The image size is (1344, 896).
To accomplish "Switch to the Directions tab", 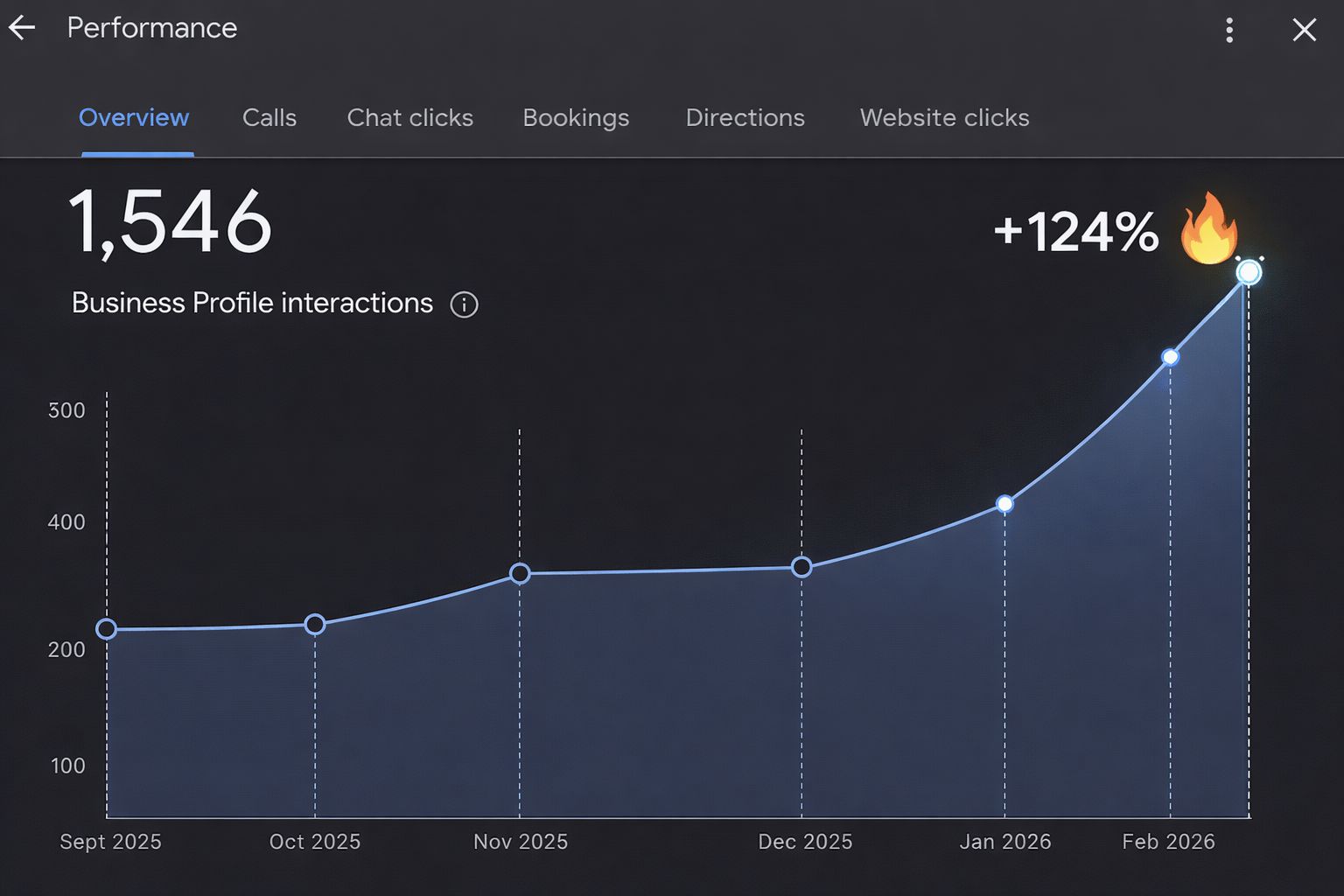I will point(745,117).
